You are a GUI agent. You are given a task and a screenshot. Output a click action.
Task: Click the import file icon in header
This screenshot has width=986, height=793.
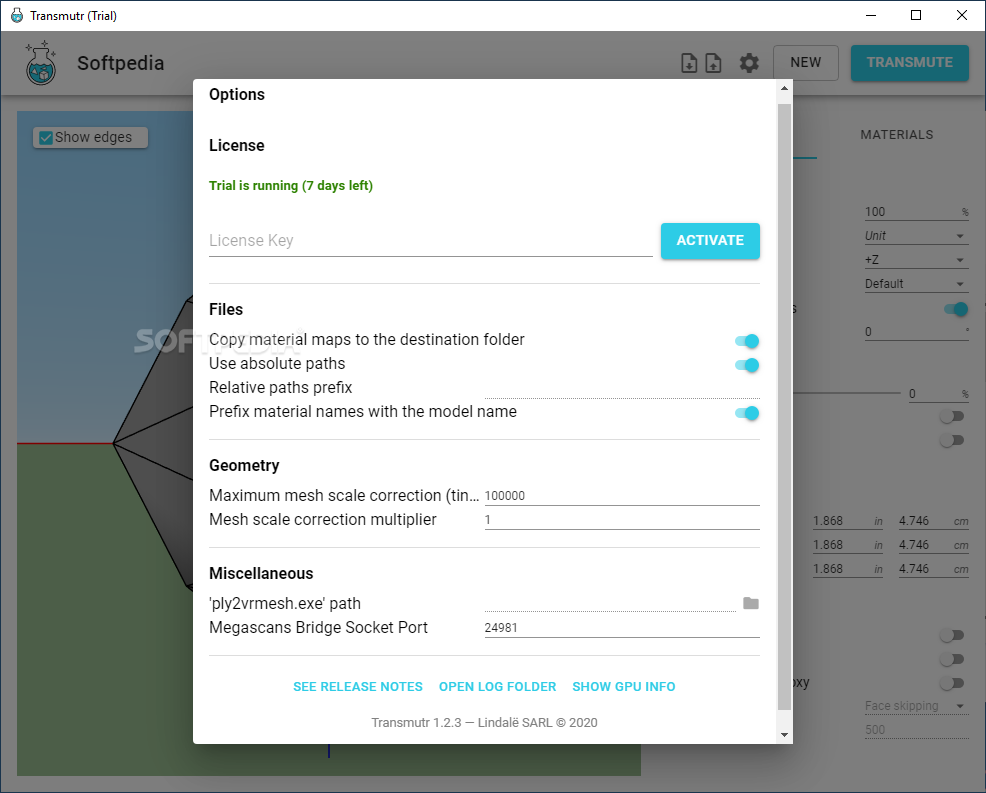689,63
